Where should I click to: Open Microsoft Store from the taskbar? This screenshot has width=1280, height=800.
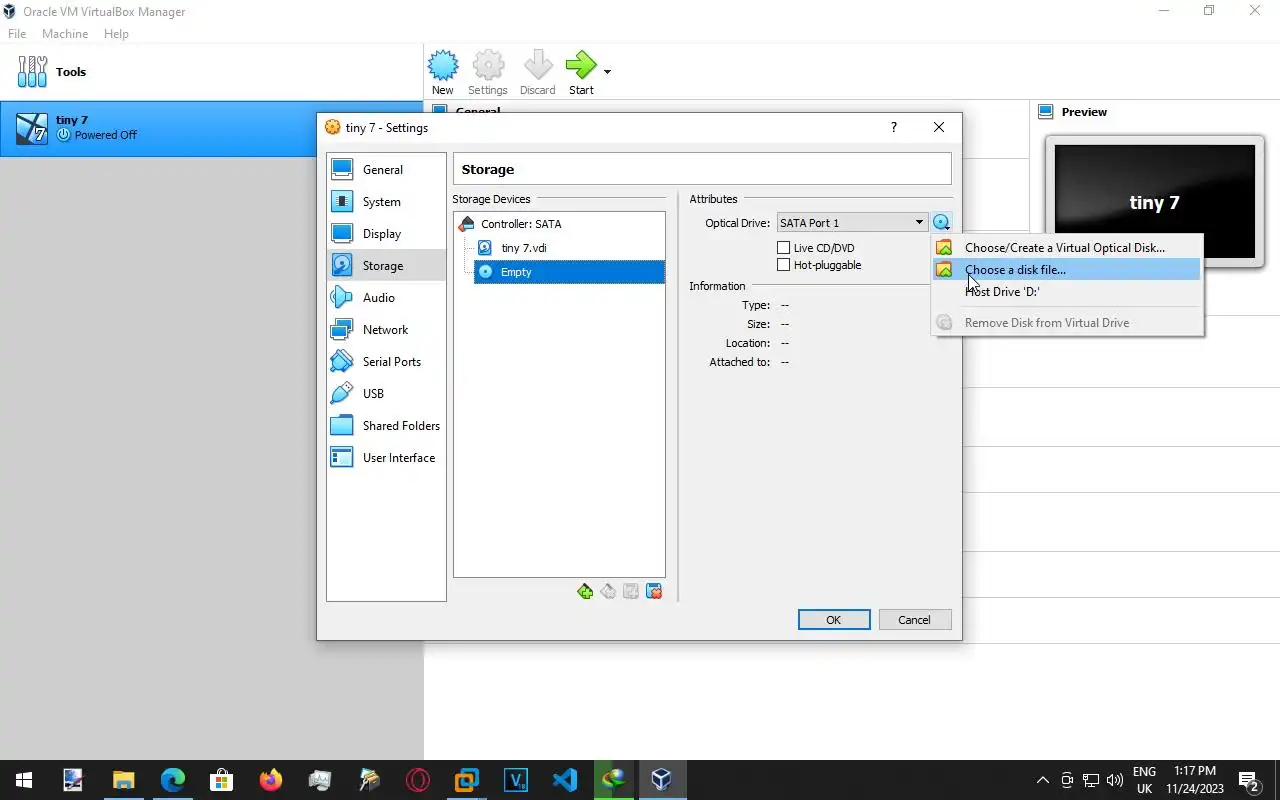(x=221, y=780)
